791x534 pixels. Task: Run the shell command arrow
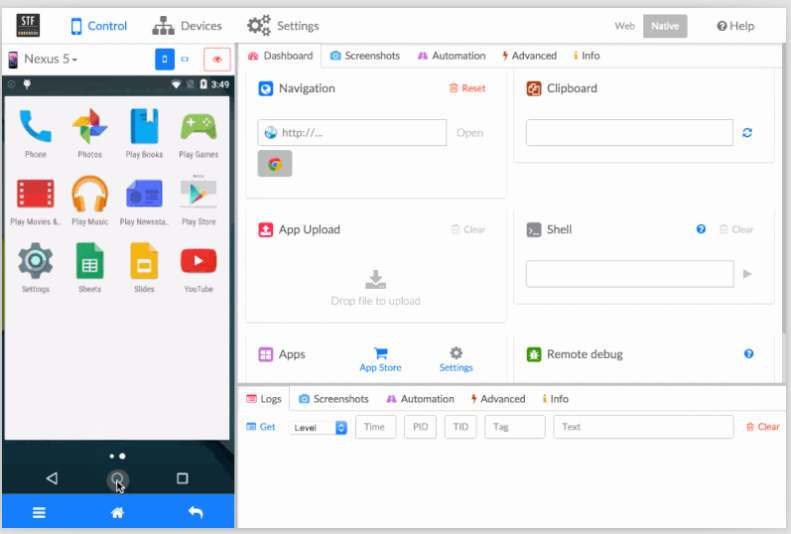click(747, 274)
